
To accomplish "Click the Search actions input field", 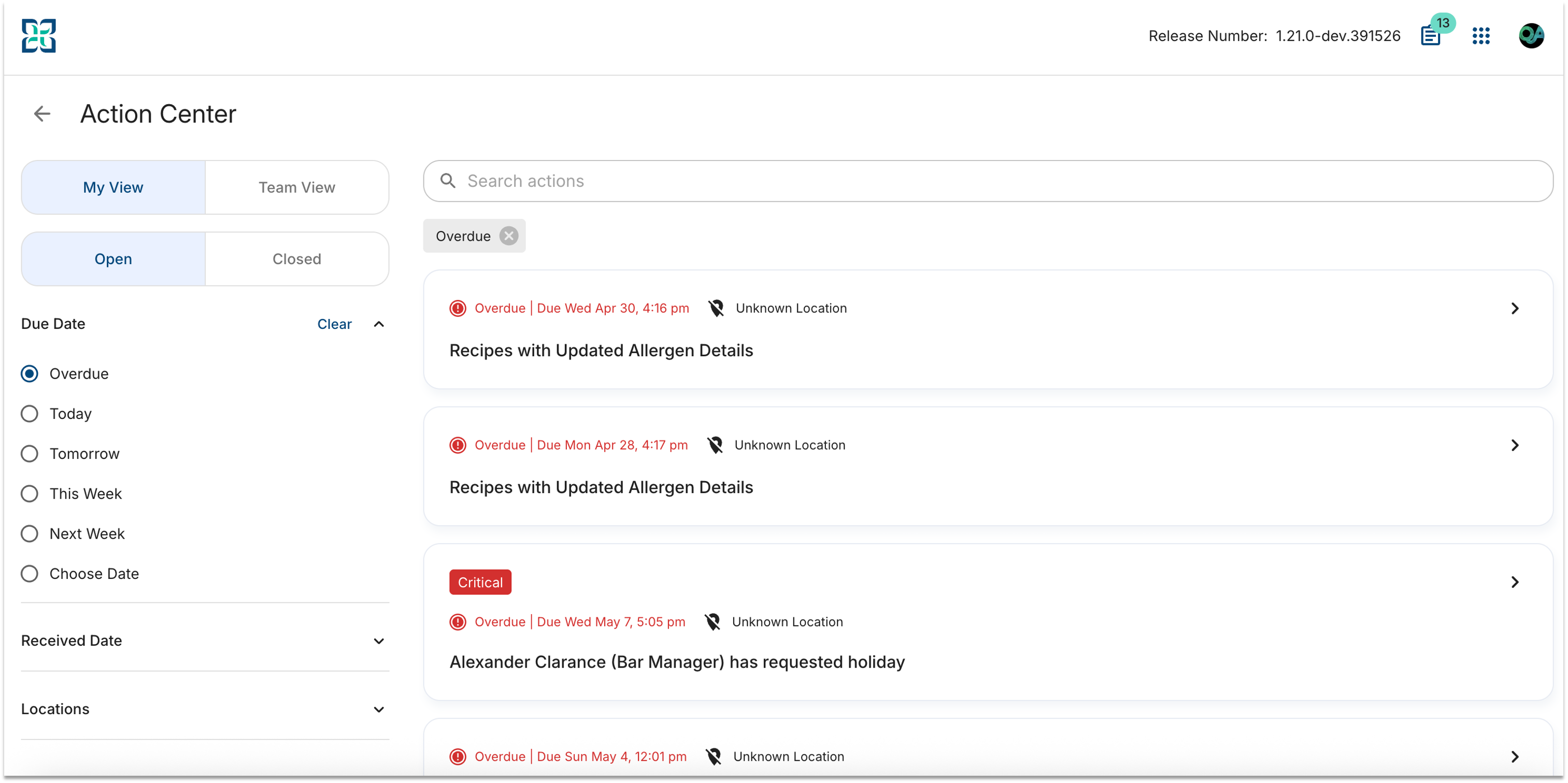I will point(988,181).
